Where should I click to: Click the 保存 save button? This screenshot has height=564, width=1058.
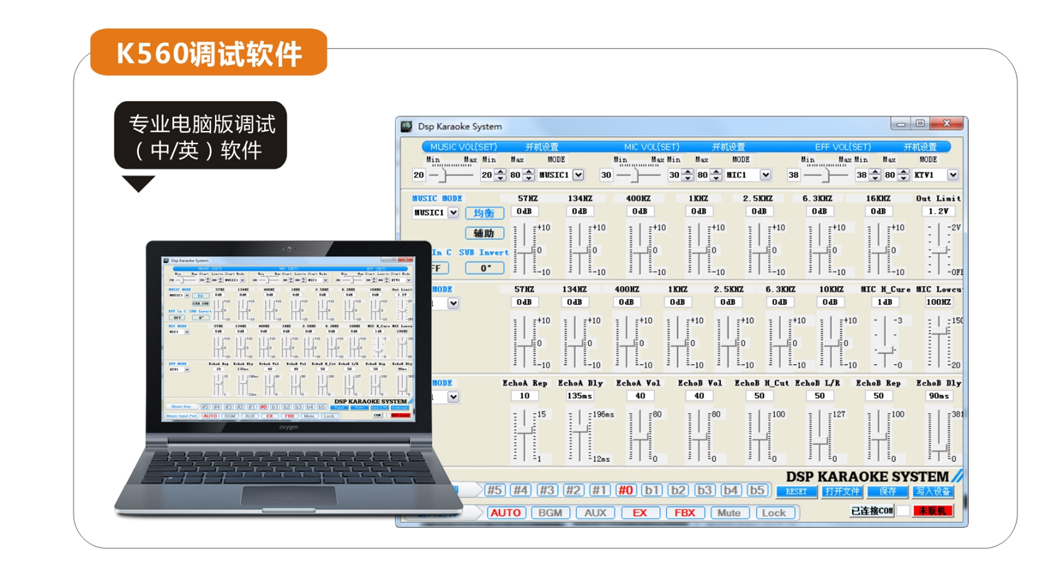887,492
